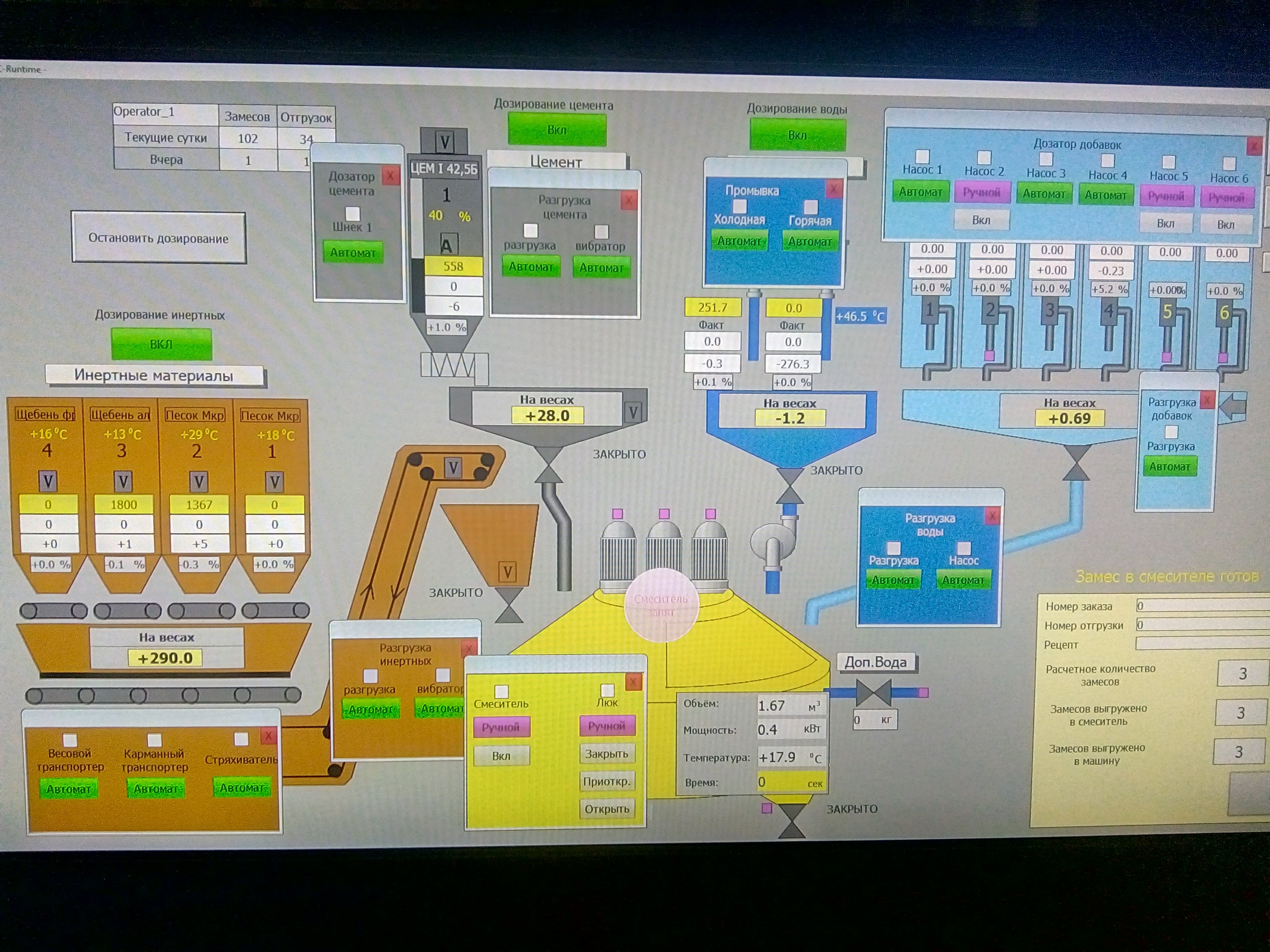1270x952 pixels.
Task: Expand the V button on cement 'На весах' hopper
Action: click(633, 412)
